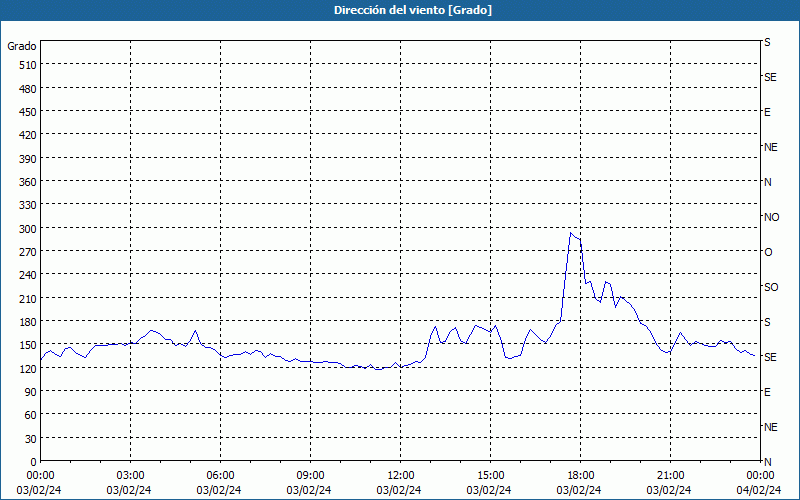Click the 90 degree axis label
This screenshot has height=500, width=800.
click(31, 392)
